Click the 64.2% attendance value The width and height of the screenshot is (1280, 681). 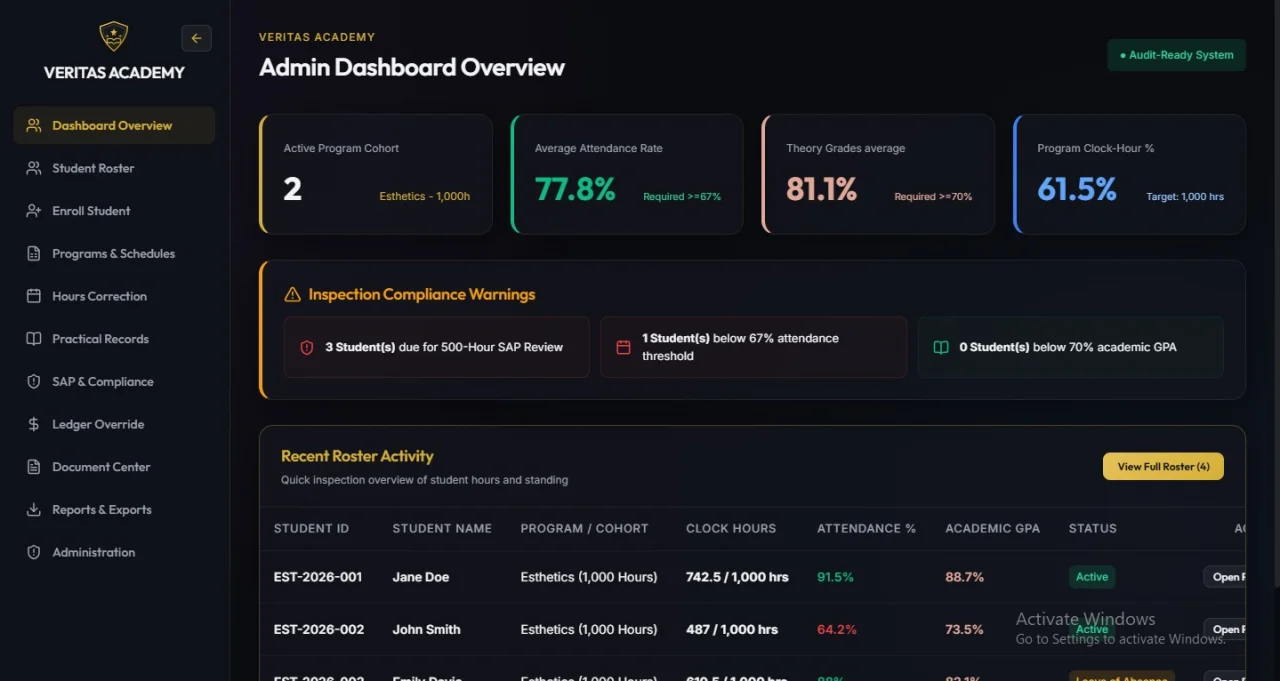(x=837, y=629)
